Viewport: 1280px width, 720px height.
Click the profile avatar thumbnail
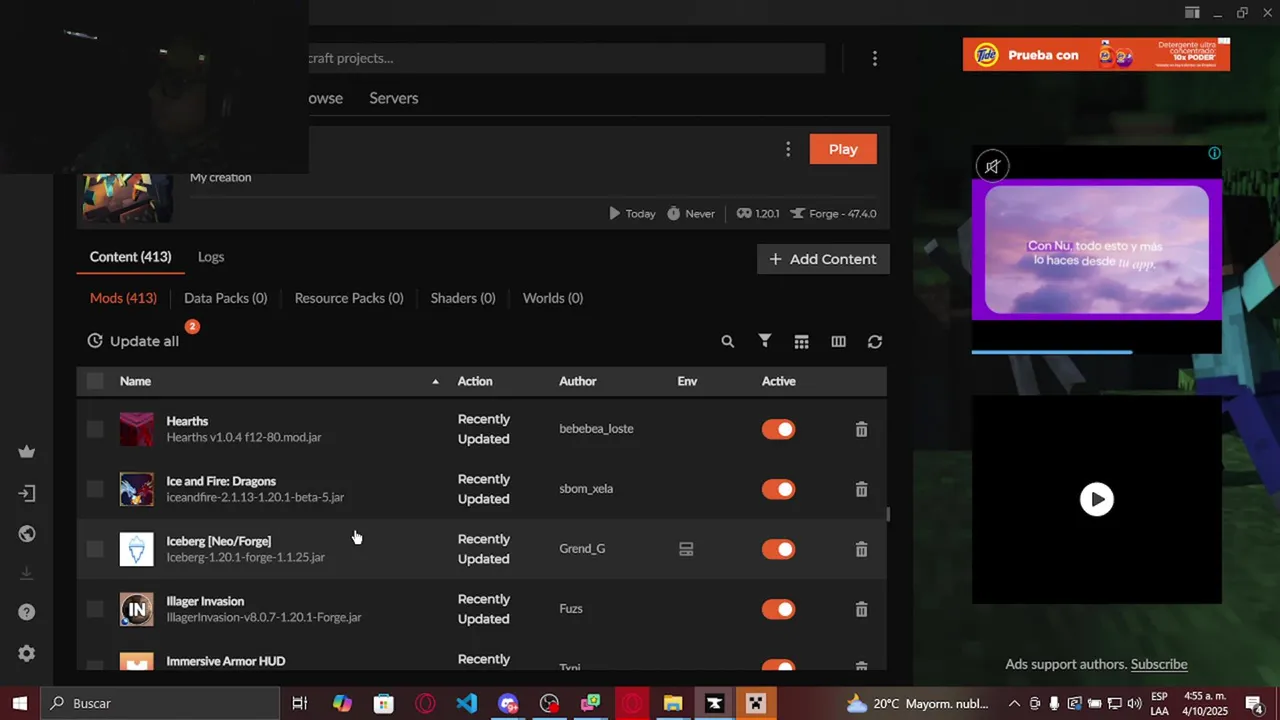pos(127,198)
